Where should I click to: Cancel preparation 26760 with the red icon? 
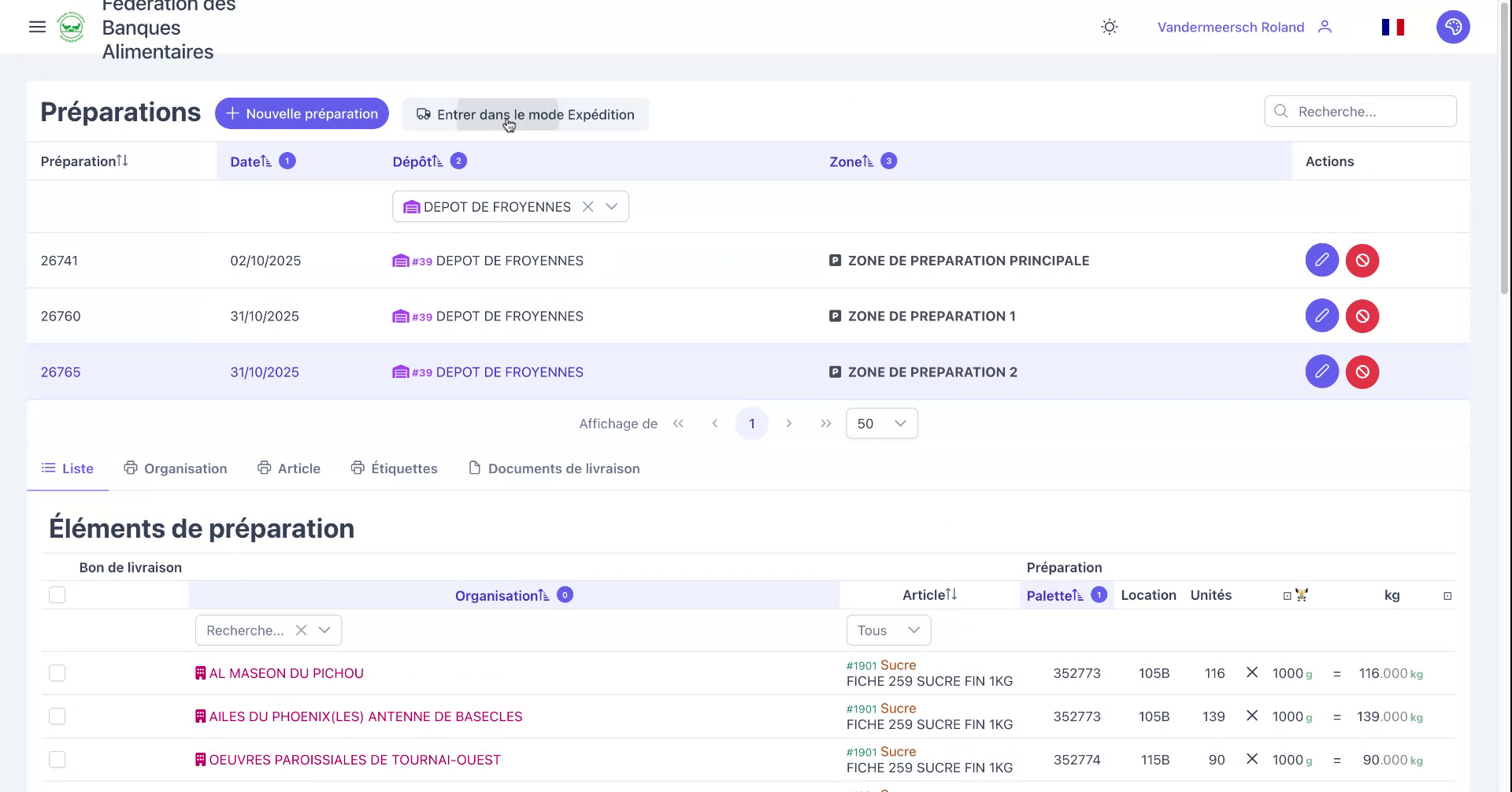pos(1363,316)
